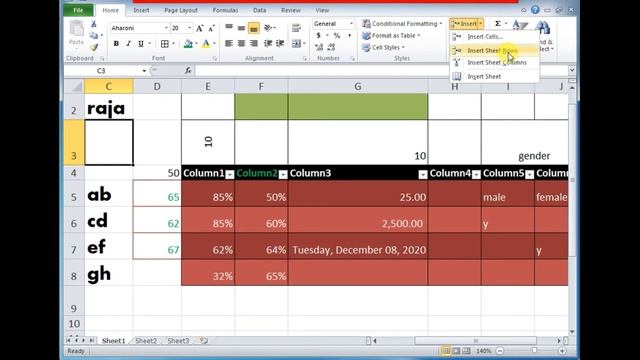Decrease font size with Shrink Font
Viewport: 640px width, 360px height.
[x=211, y=28]
